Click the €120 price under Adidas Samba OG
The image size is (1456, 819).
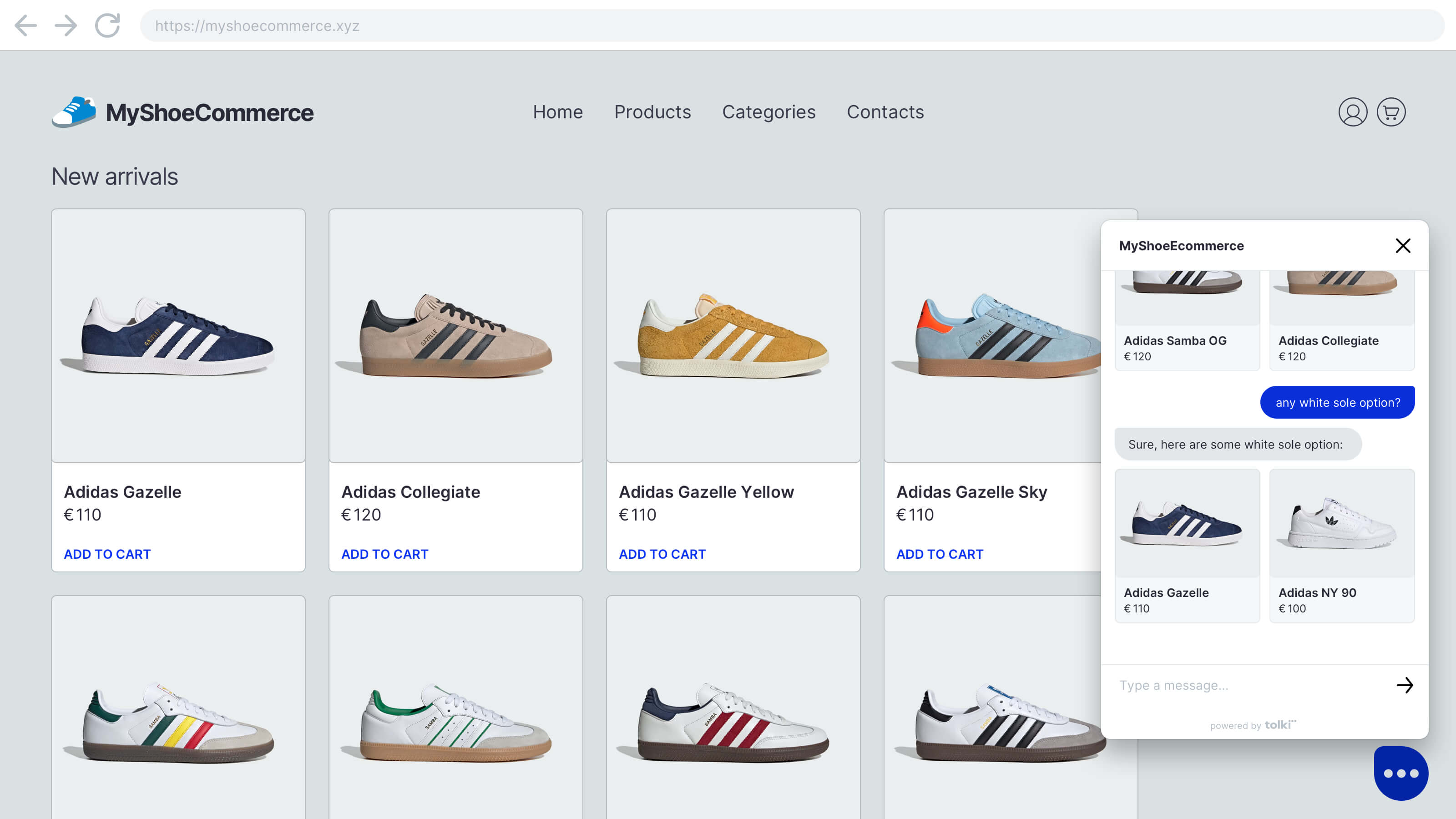click(1137, 357)
